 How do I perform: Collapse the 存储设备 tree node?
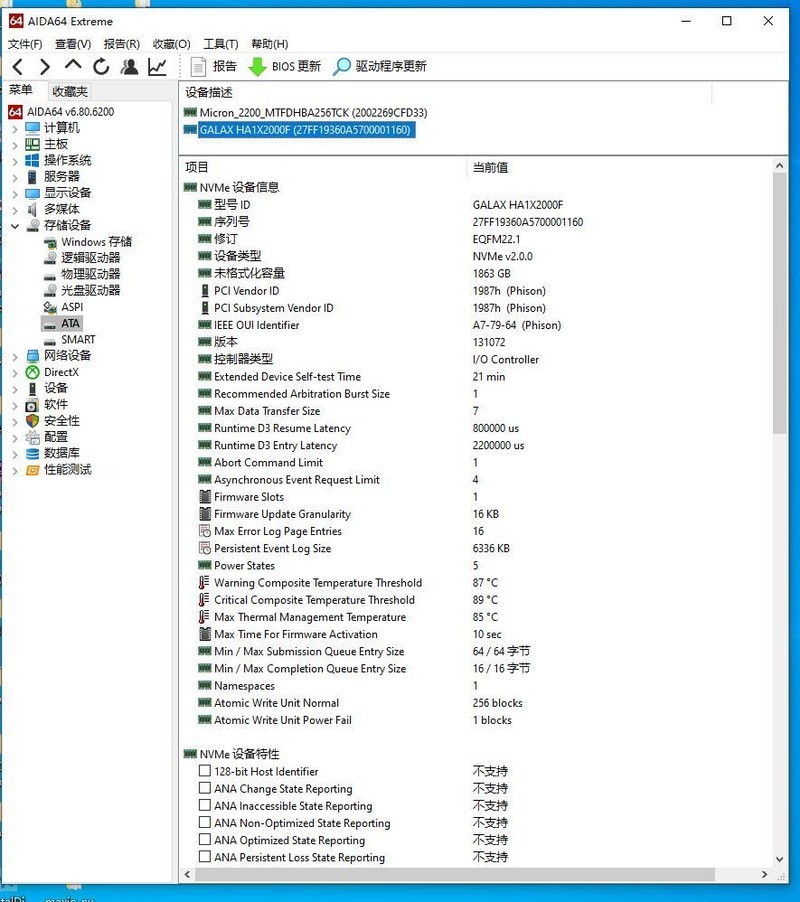(15, 226)
